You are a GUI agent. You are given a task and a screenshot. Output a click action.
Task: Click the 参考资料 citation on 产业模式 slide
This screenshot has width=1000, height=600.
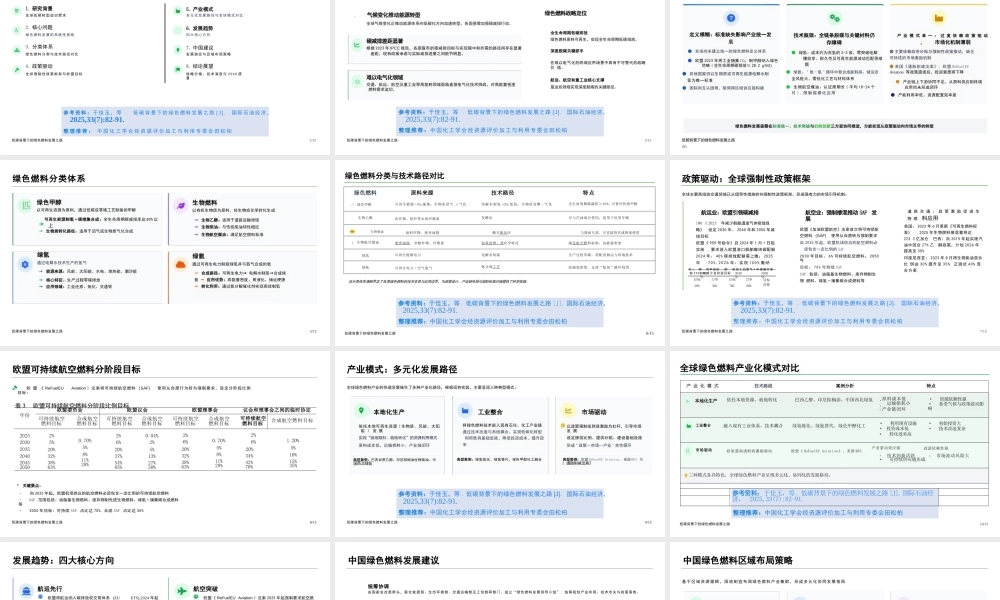coord(412,493)
